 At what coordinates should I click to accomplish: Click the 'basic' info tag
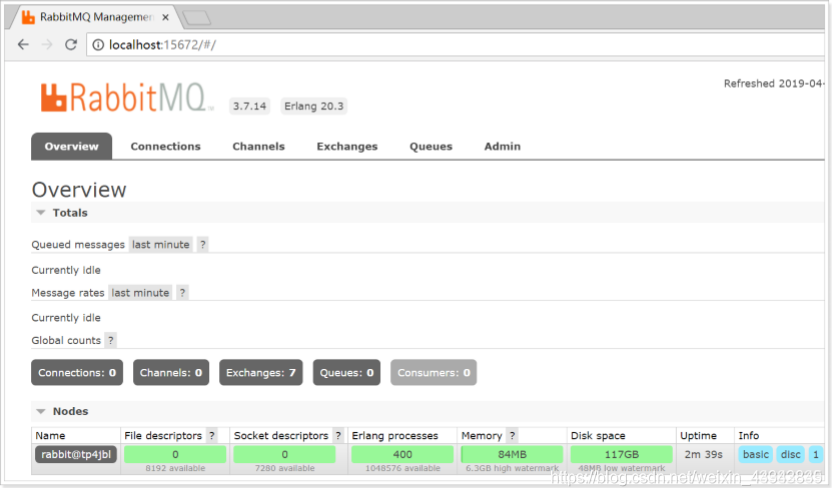756,454
